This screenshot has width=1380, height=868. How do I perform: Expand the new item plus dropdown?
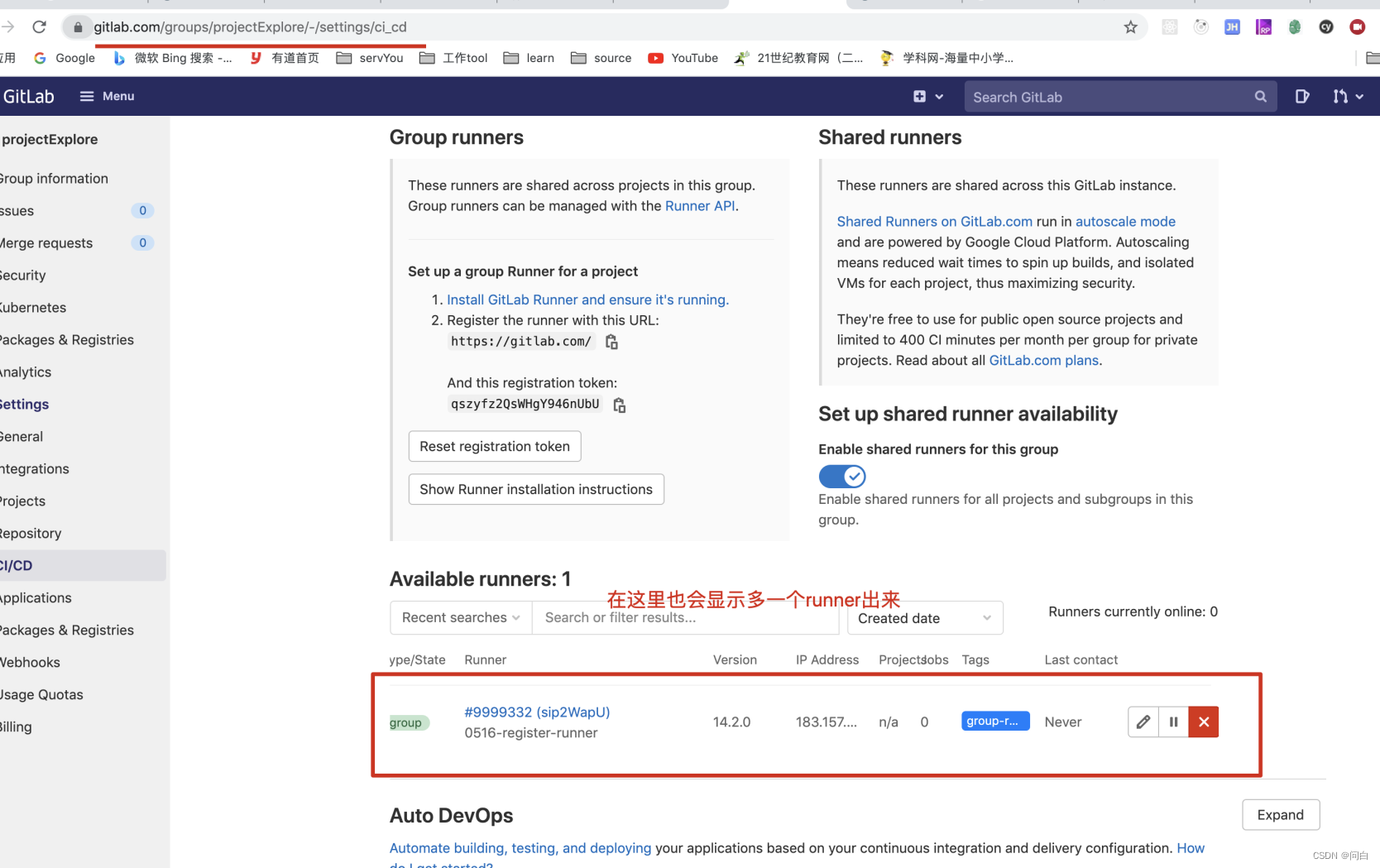coord(927,97)
